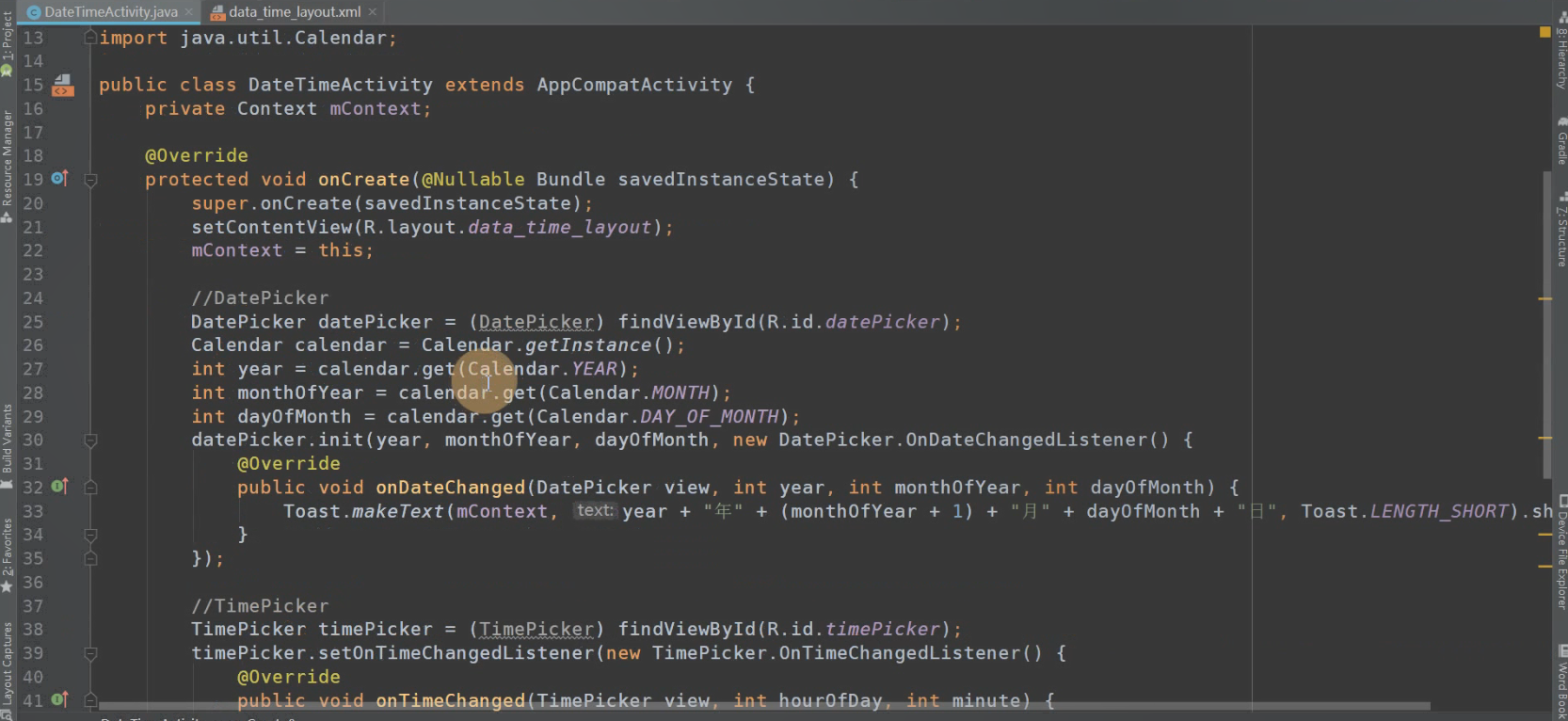
Task: Click the 'text:' parameter hint on line 33
Action: click(x=595, y=510)
